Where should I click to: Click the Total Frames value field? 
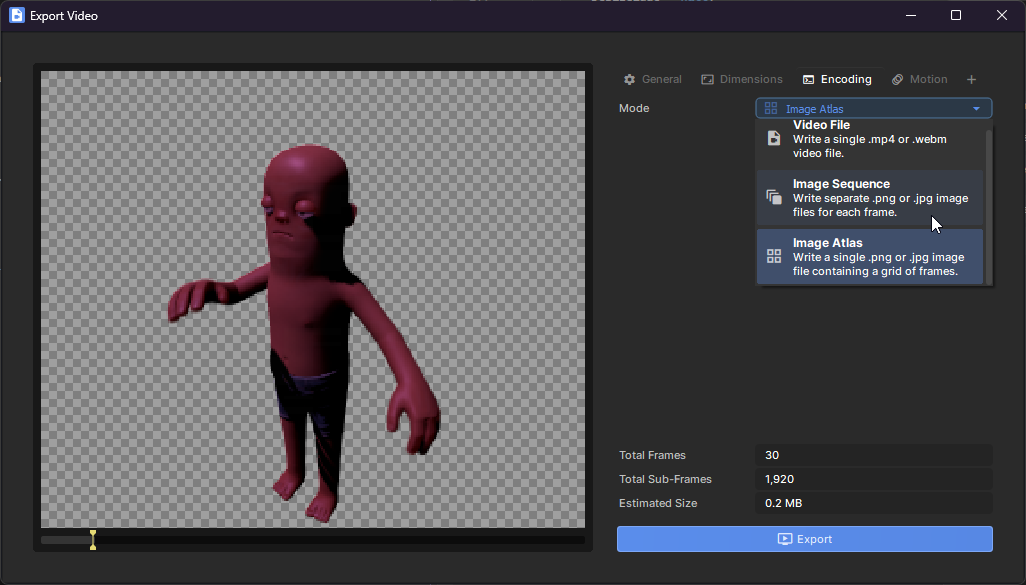(873, 455)
